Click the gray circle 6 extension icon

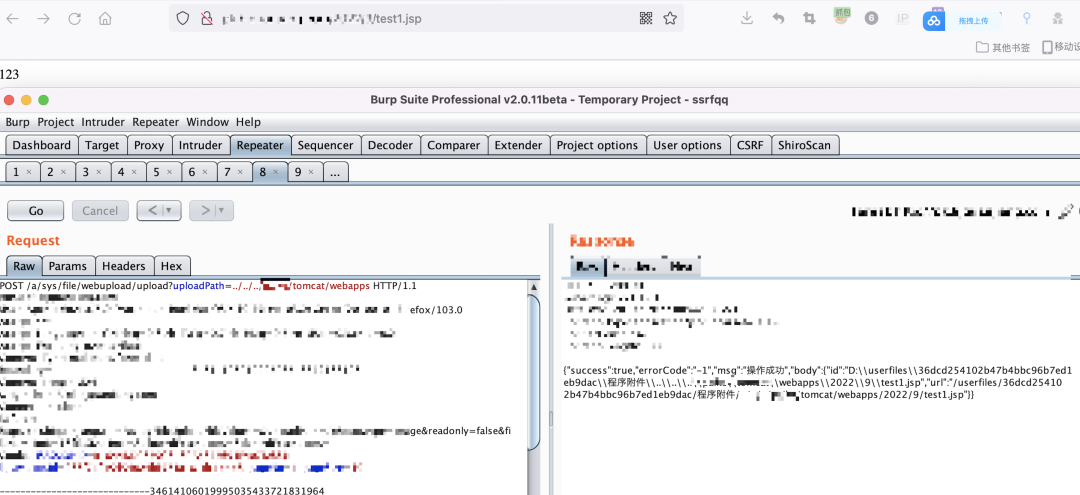[871, 19]
